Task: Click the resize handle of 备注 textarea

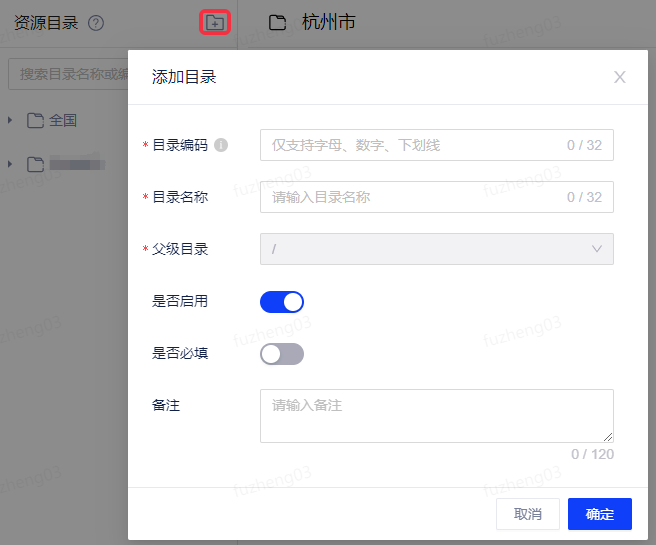Action: coord(608,437)
